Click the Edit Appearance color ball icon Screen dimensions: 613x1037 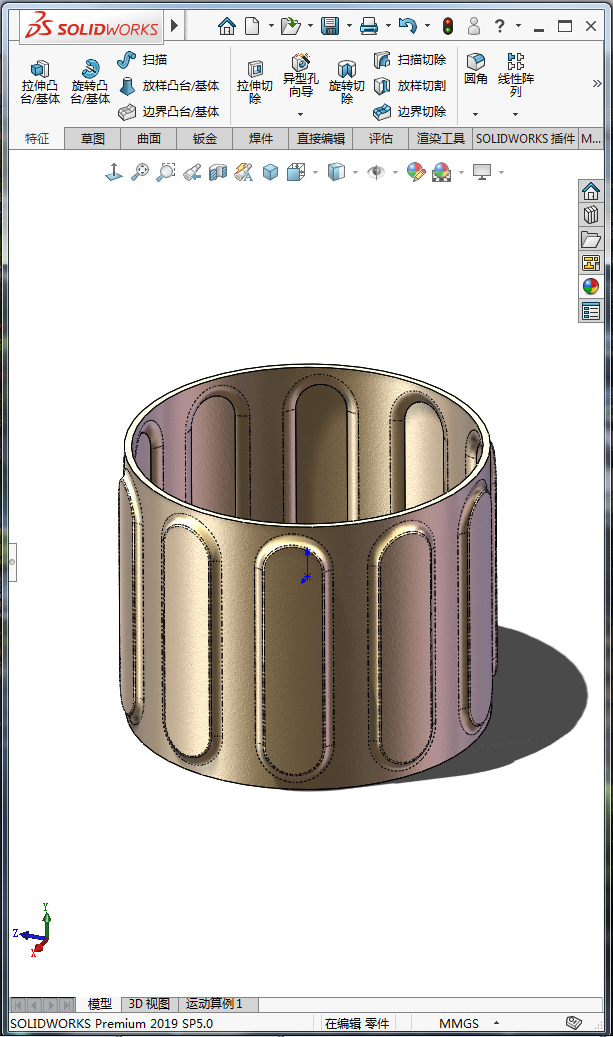(x=415, y=172)
